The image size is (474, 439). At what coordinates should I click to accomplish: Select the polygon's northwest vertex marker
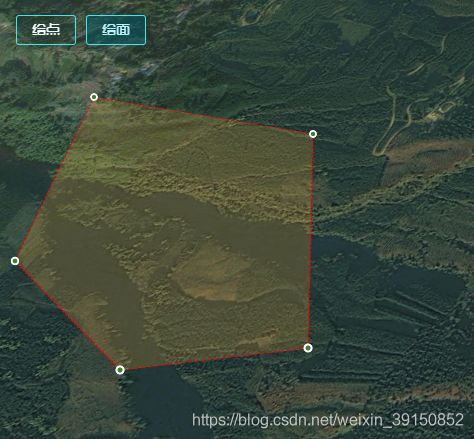coord(94,97)
